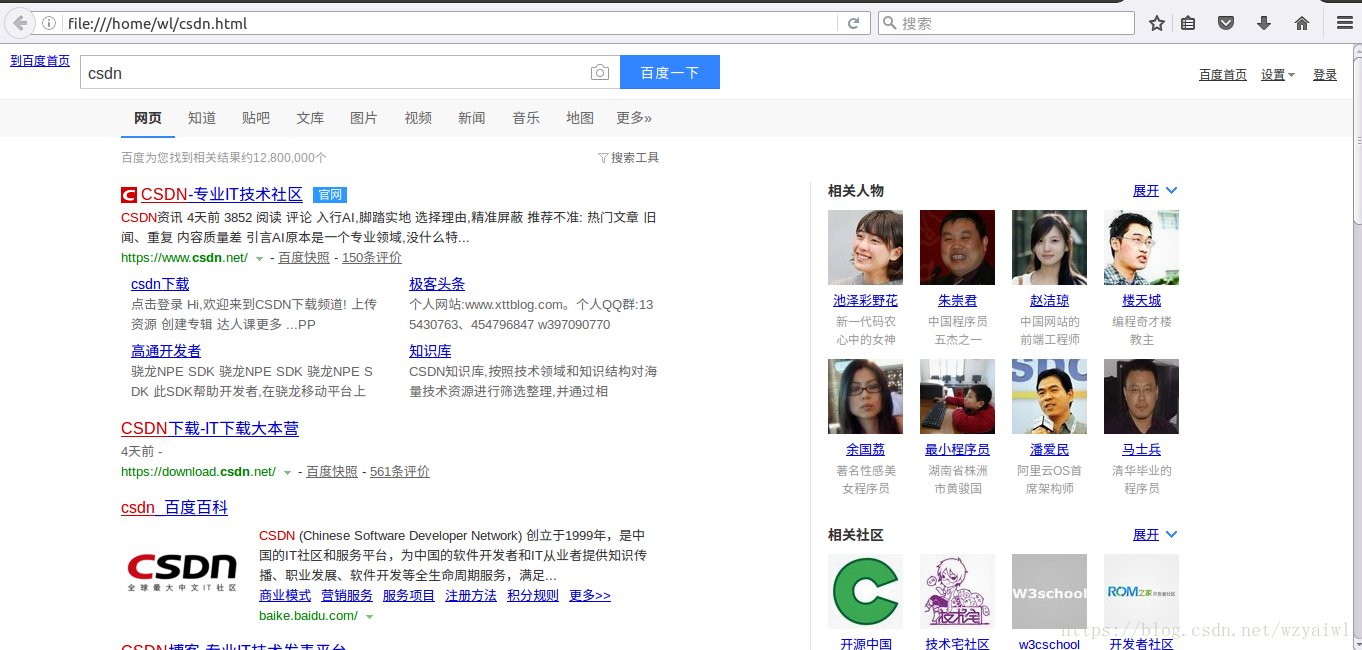The height and width of the screenshot is (650, 1362).
Task: Switch to the 知道 tab
Action: (x=202, y=118)
